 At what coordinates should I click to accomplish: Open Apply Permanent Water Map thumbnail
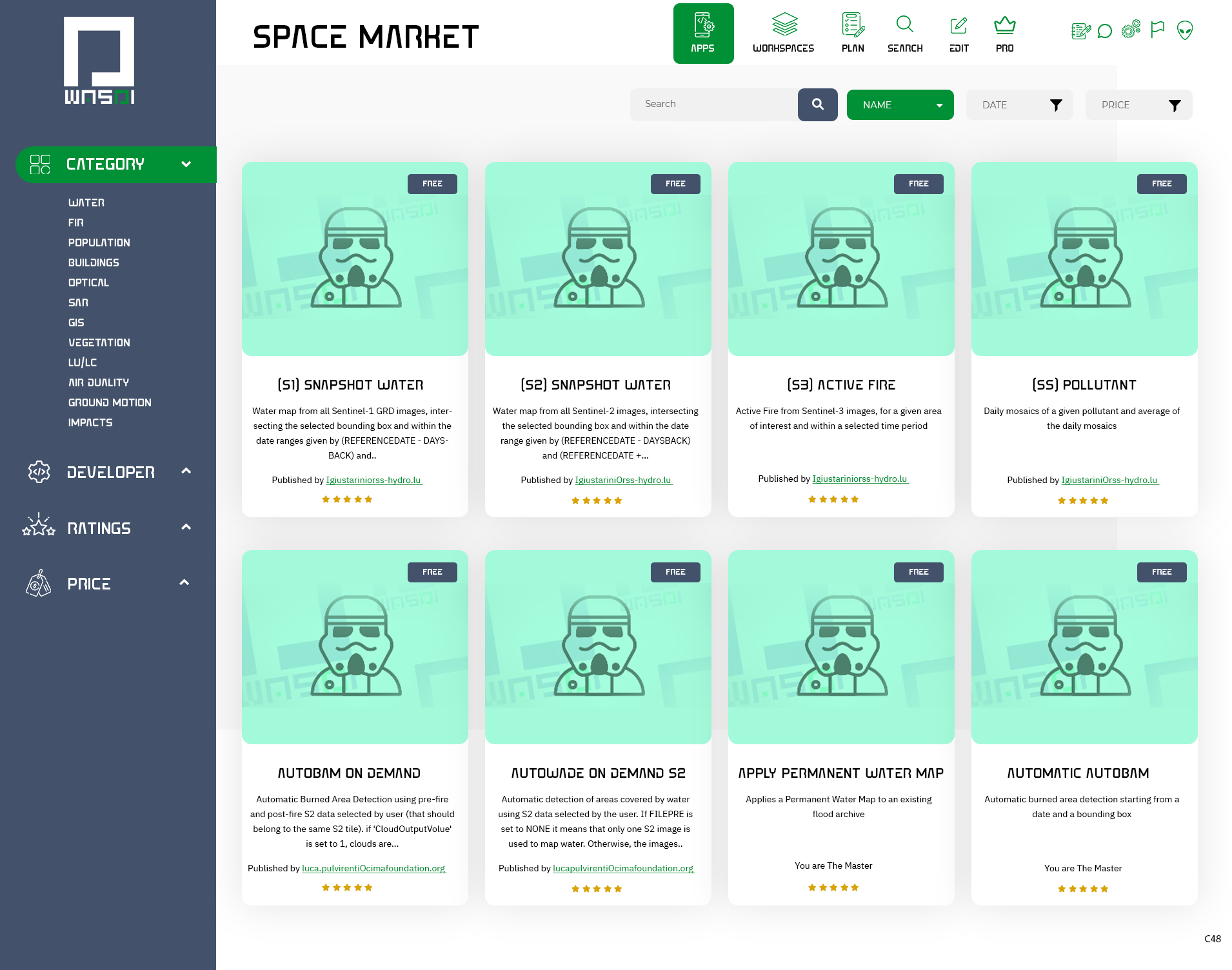click(841, 647)
